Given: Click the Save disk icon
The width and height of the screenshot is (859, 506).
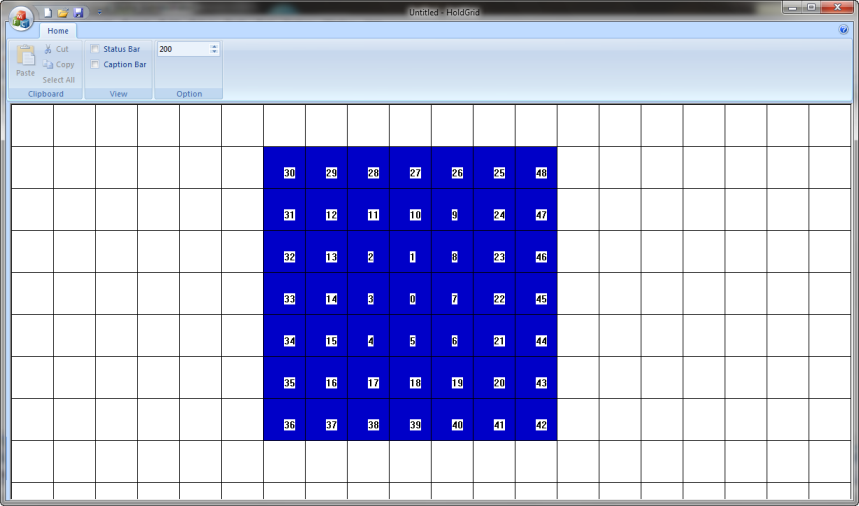Looking at the screenshot, I should pyautogui.click(x=78, y=13).
